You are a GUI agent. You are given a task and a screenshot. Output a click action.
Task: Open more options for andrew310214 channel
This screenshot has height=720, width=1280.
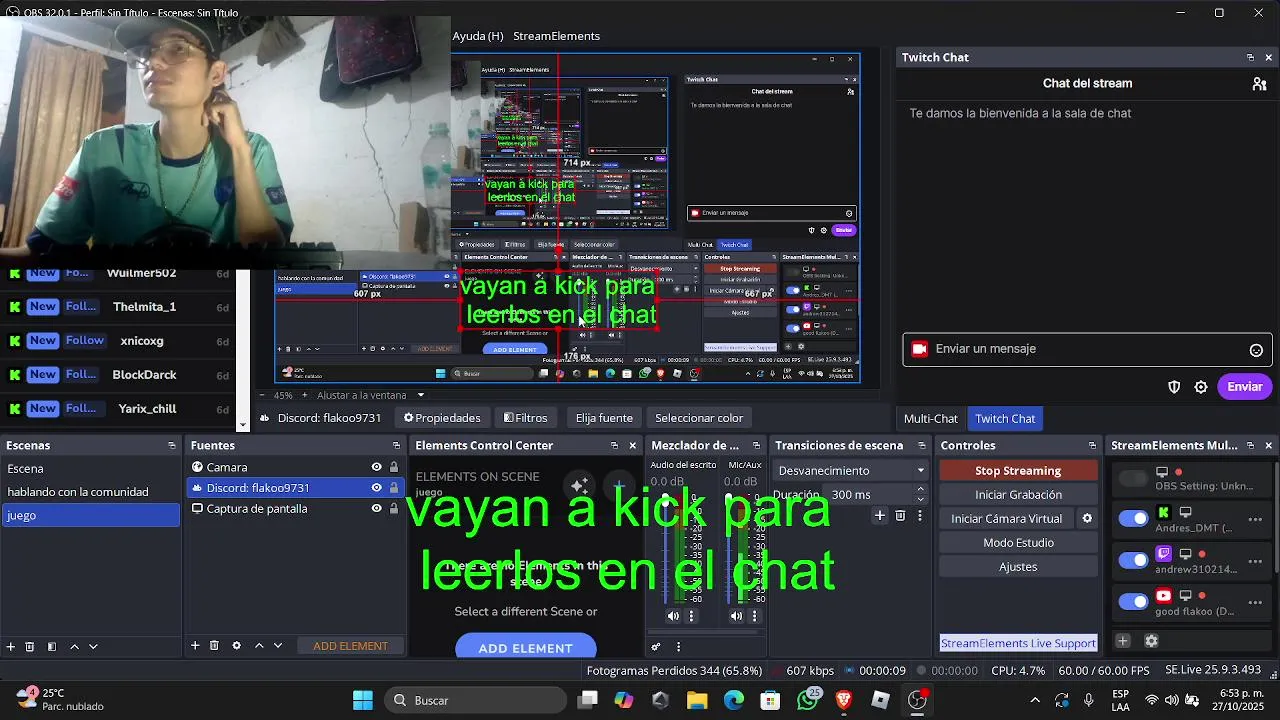pos(1255,561)
